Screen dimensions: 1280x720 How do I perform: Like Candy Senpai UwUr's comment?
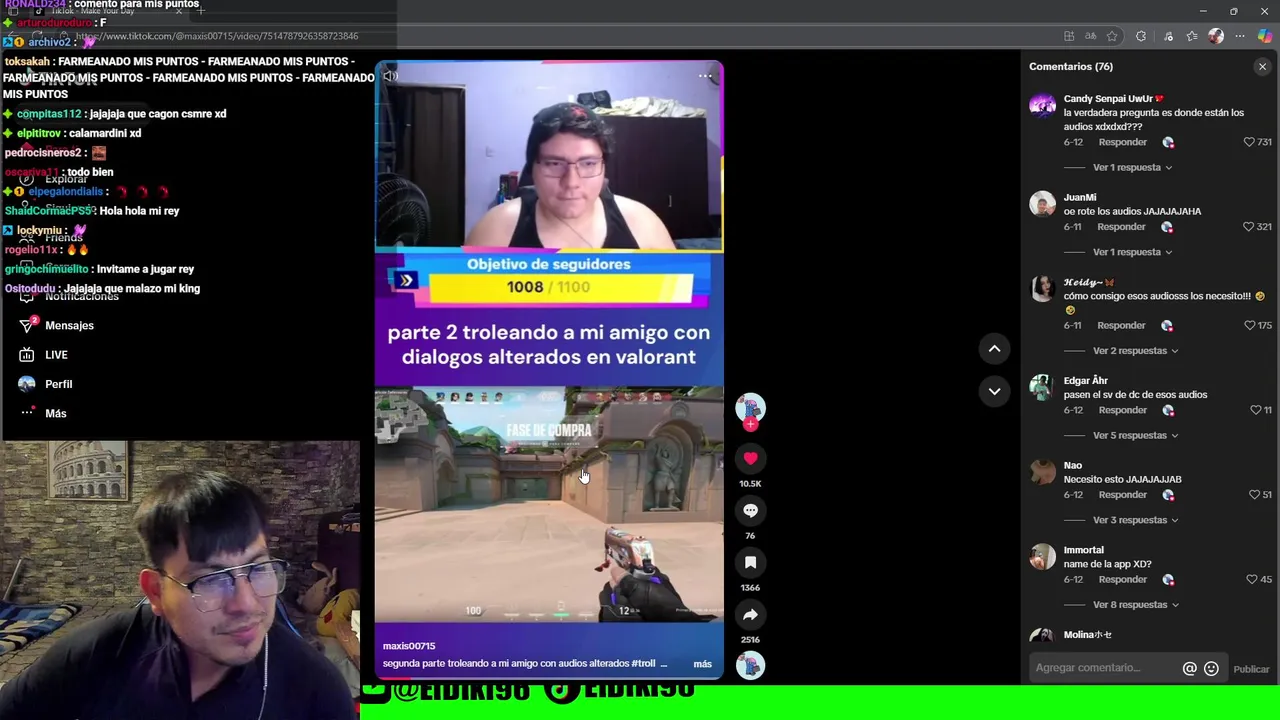1248,142
